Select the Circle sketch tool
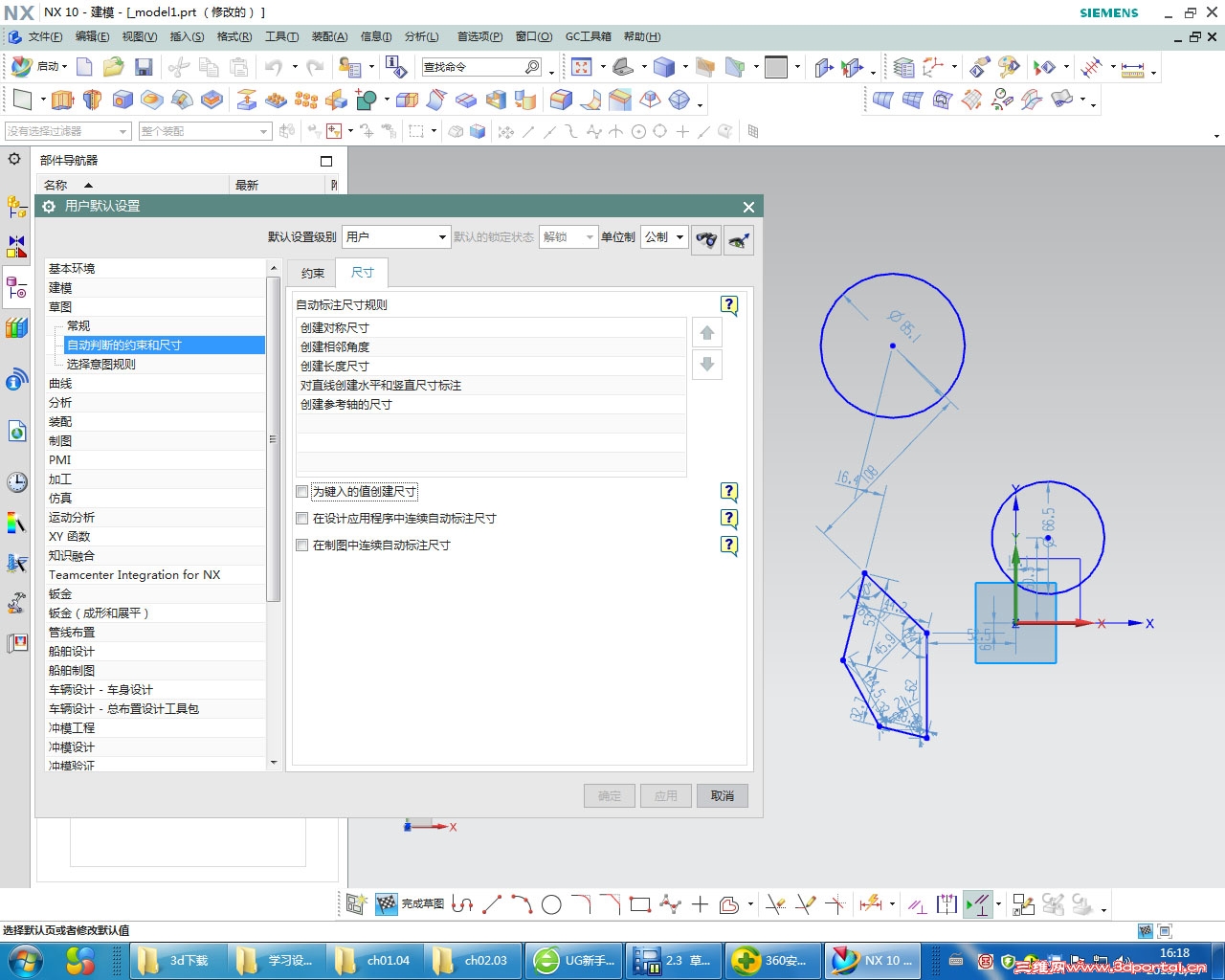Viewport: 1225px width, 980px height. [x=551, y=904]
